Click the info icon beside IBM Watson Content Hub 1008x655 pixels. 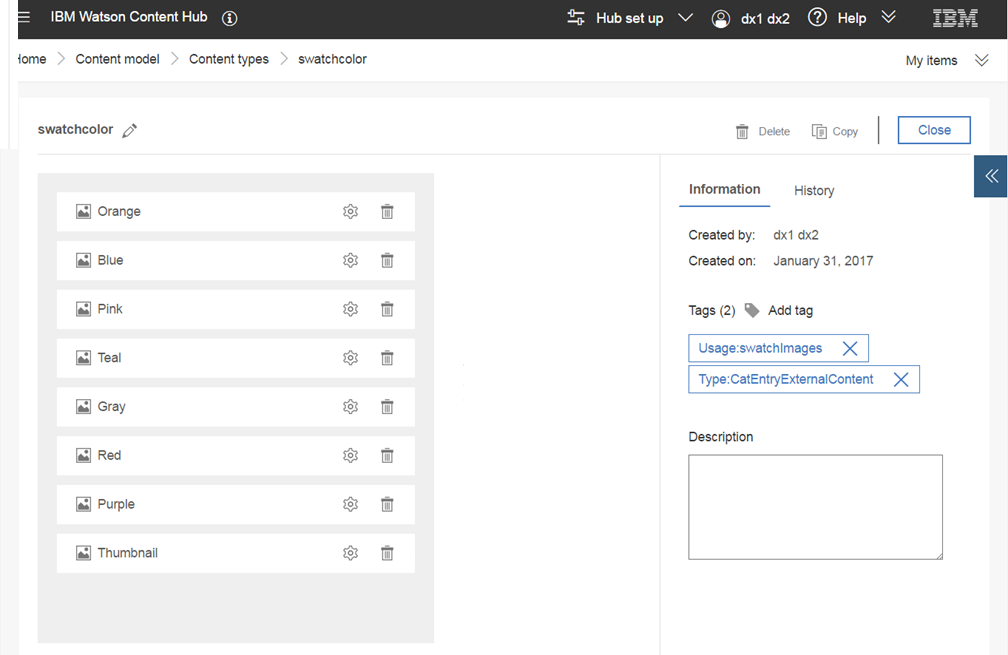tap(230, 18)
